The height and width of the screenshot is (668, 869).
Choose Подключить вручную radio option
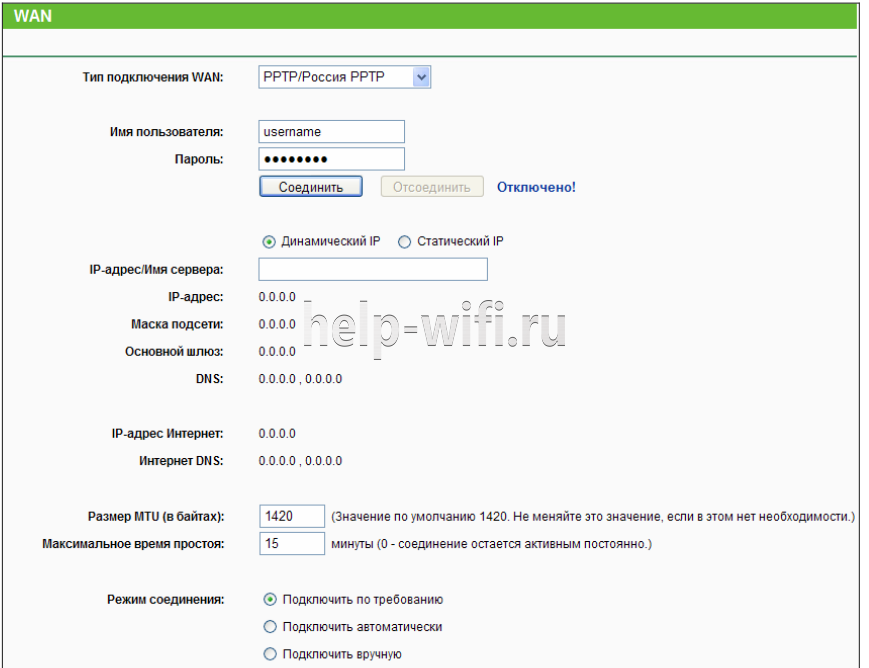269,654
